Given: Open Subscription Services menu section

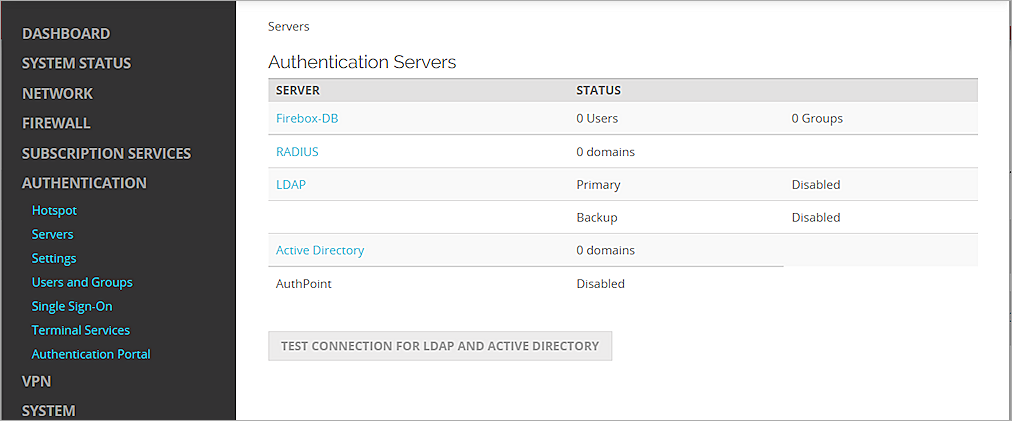Looking at the screenshot, I should point(106,154).
